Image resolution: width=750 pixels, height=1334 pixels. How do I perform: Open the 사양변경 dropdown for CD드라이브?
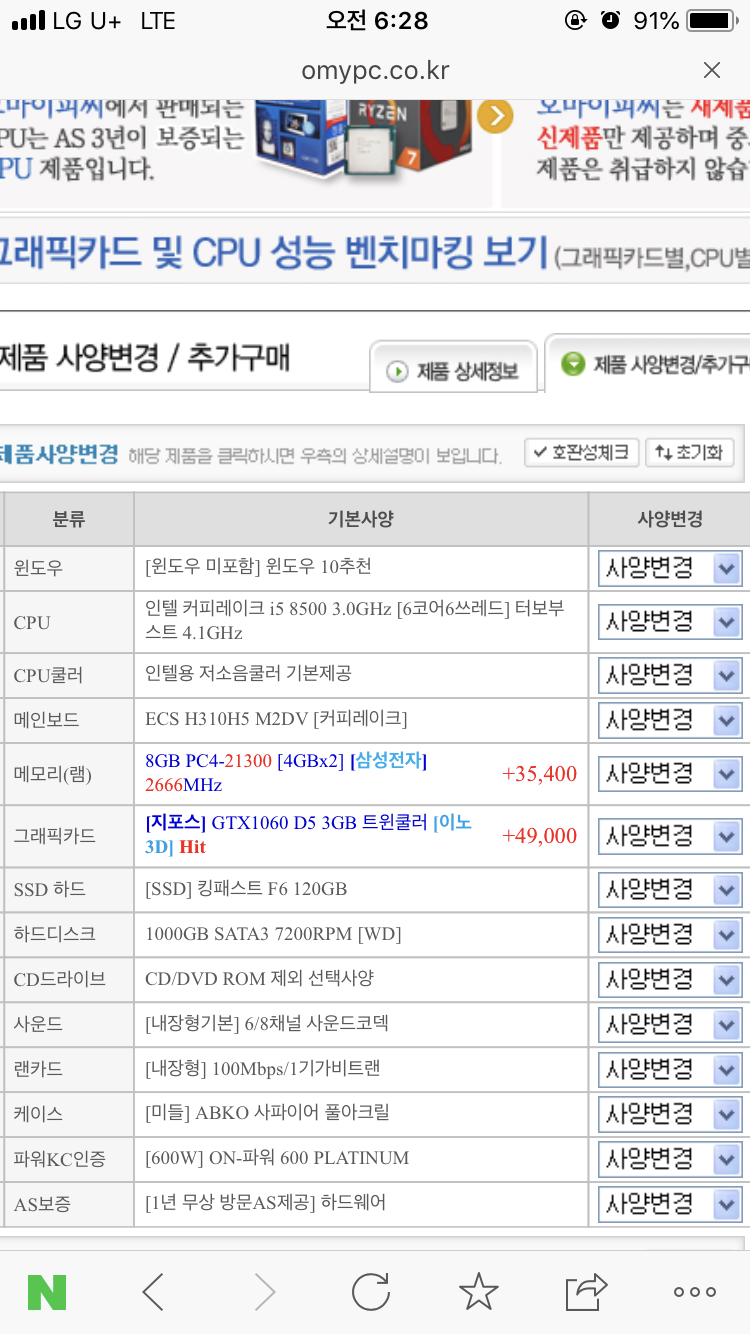click(x=670, y=979)
